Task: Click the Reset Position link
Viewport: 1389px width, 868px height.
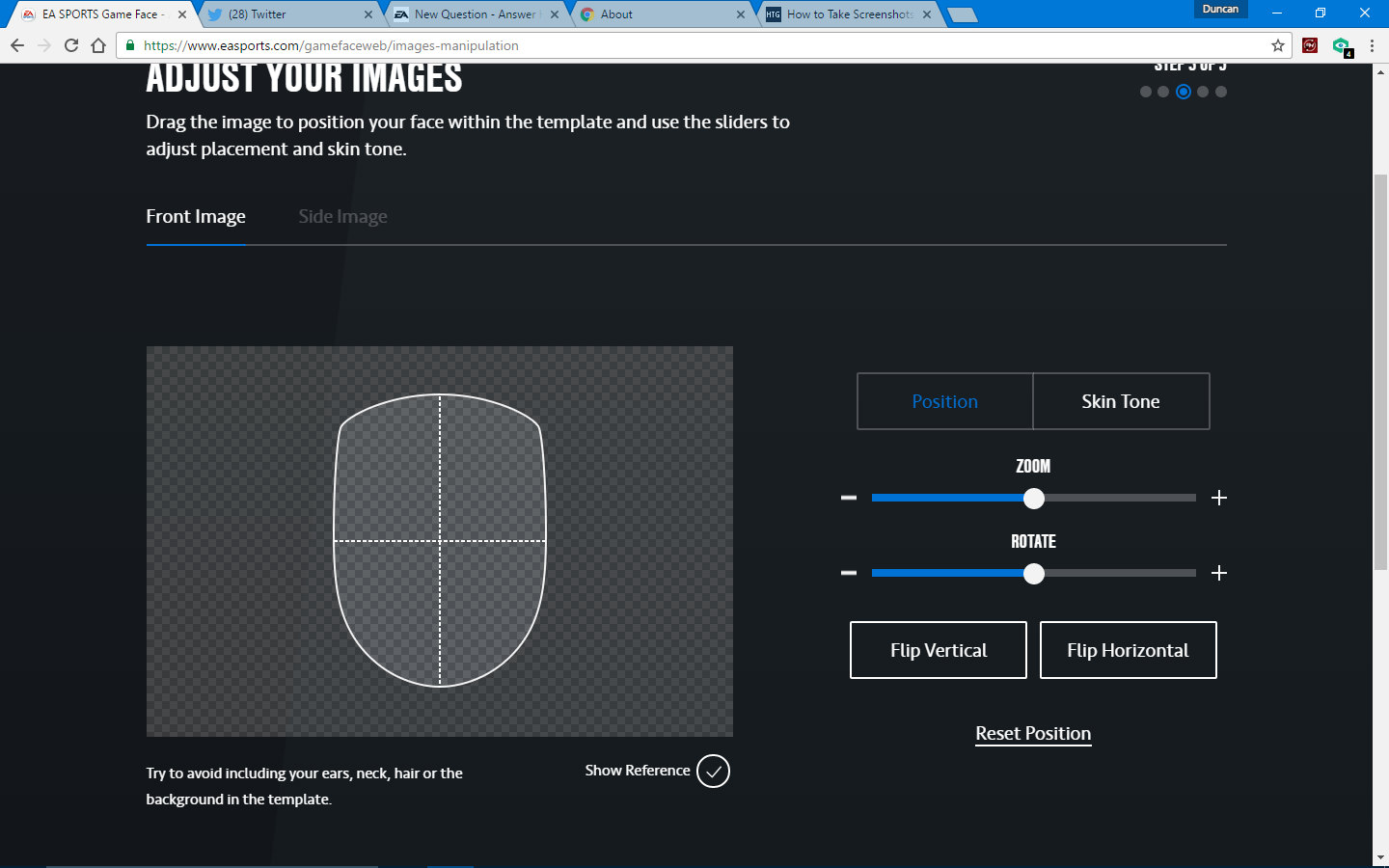Action: pos(1033,734)
